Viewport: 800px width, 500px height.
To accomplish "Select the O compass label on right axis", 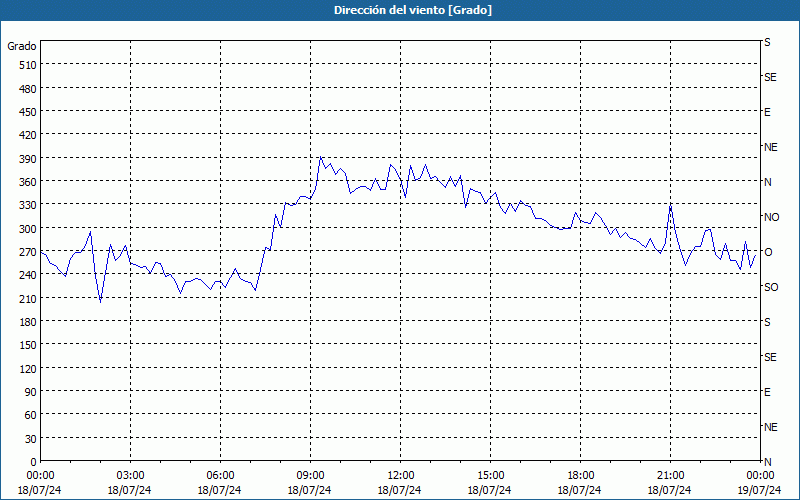I will pos(767,252).
